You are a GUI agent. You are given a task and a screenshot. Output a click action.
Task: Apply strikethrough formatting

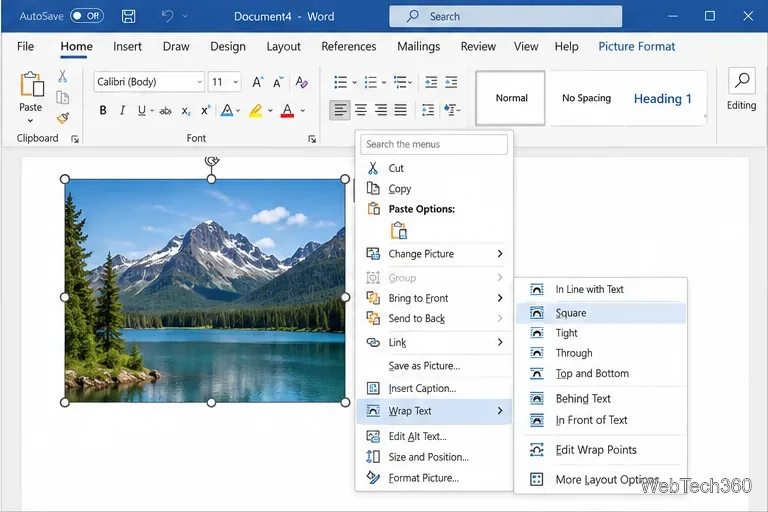click(166, 111)
